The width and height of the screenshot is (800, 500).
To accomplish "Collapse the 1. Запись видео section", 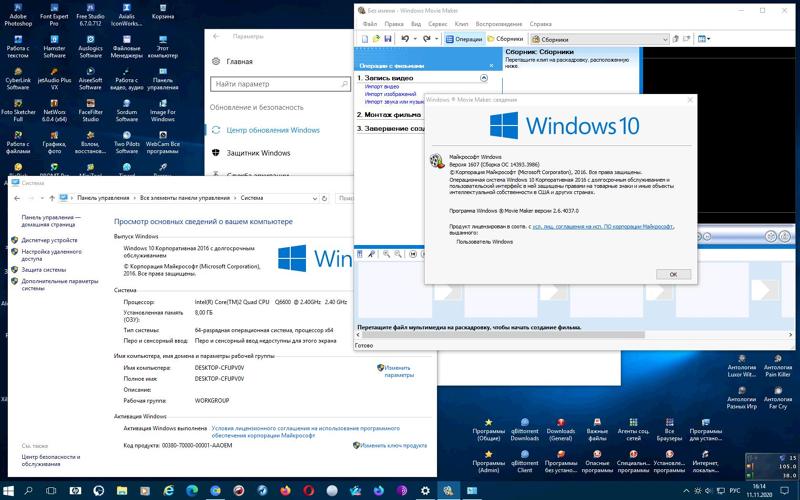I will tap(484, 78).
